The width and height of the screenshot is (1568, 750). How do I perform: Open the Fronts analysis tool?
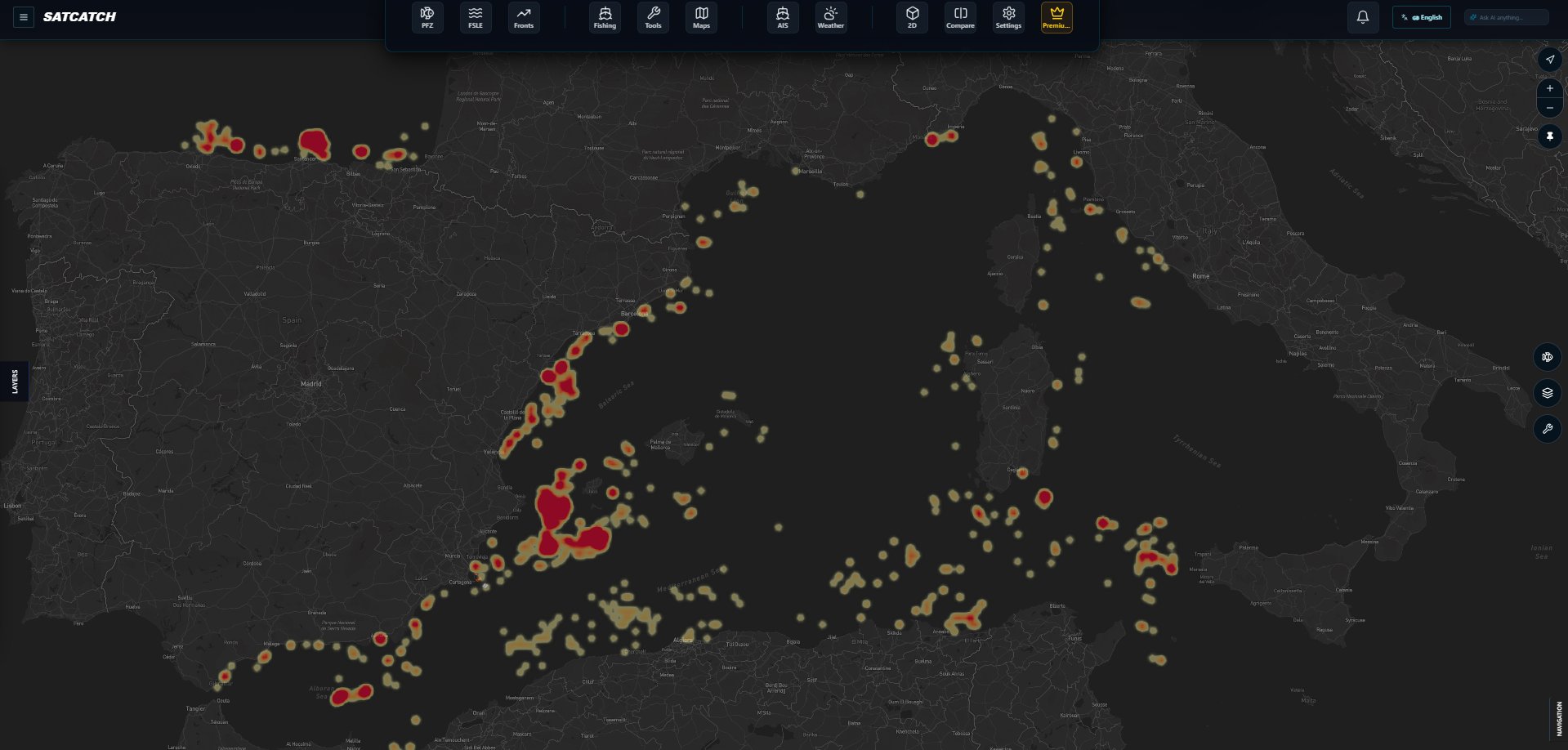pyautogui.click(x=524, y=17)
